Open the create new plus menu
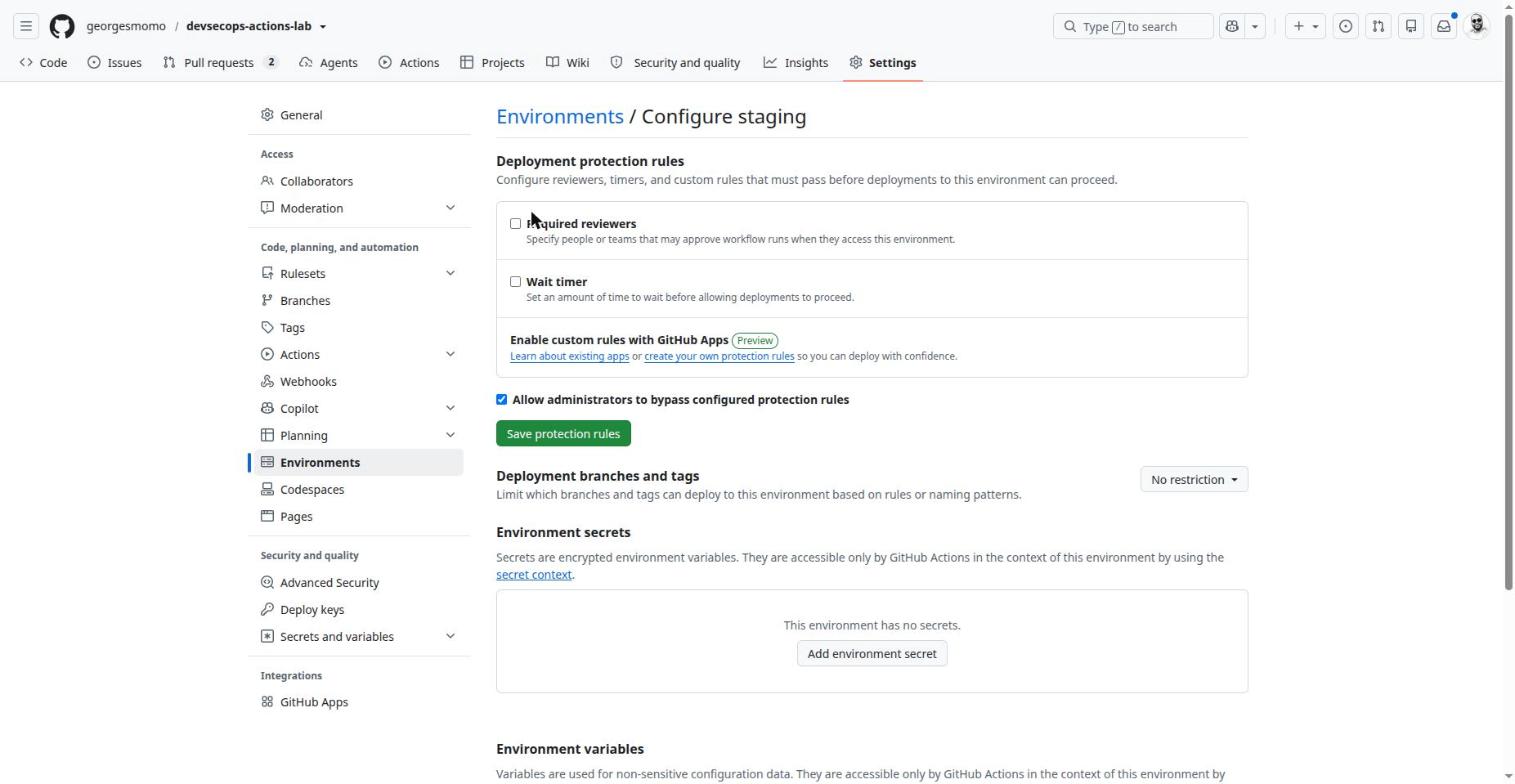 (x=1305, y=26)
